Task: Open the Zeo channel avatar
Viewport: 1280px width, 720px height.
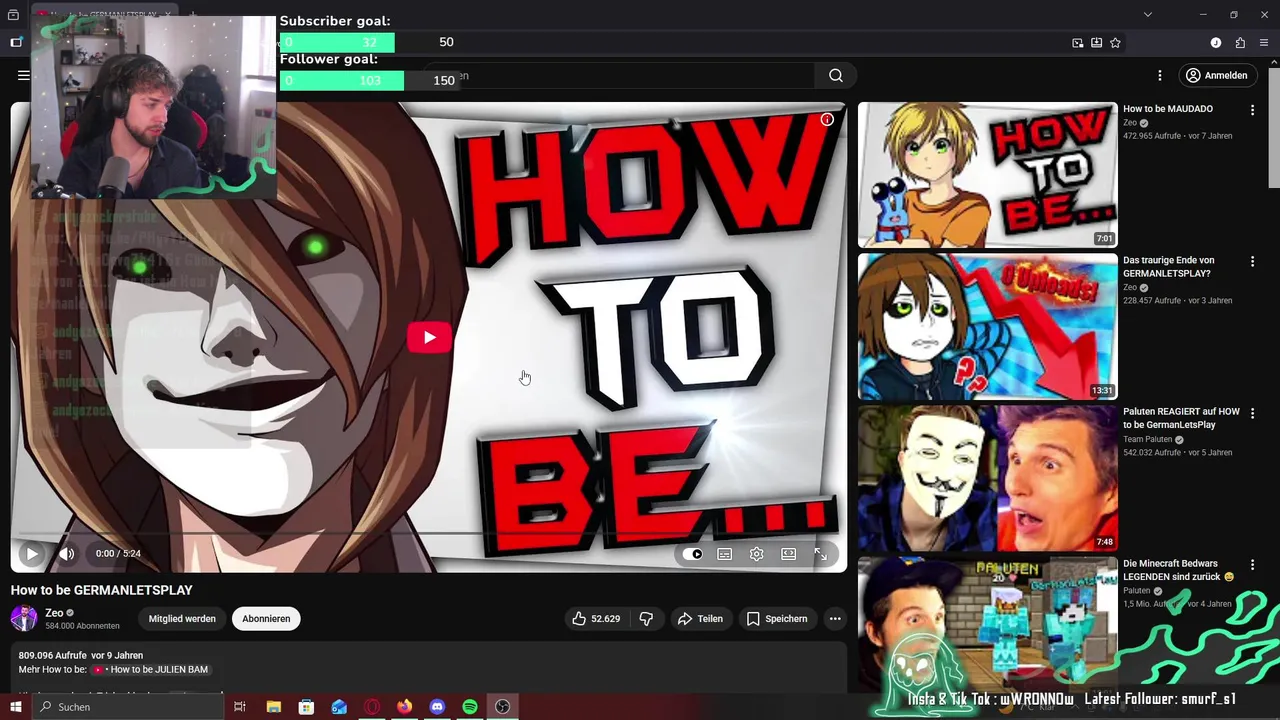Action: (x=24, y=618)
